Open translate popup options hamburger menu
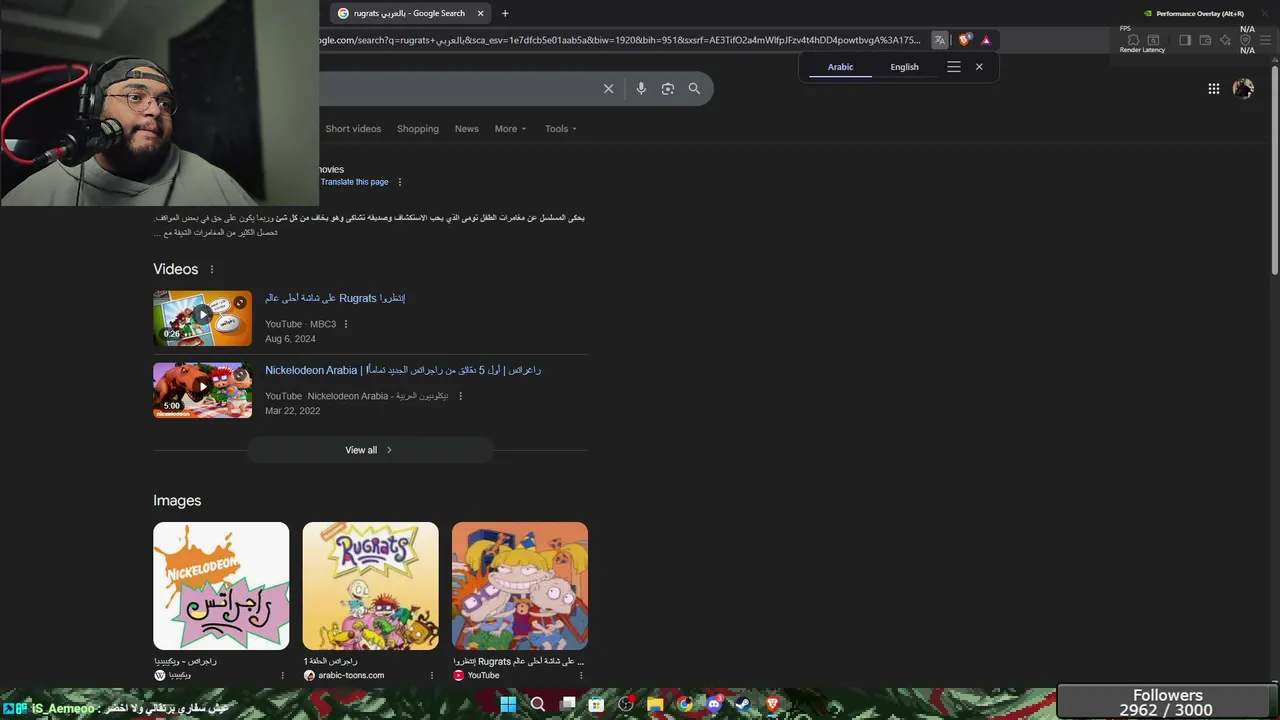 [x=953, y=67]
